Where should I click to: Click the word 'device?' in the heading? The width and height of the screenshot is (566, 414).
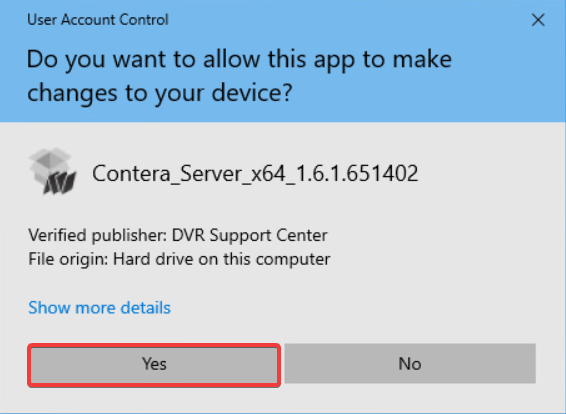(252, 92)
